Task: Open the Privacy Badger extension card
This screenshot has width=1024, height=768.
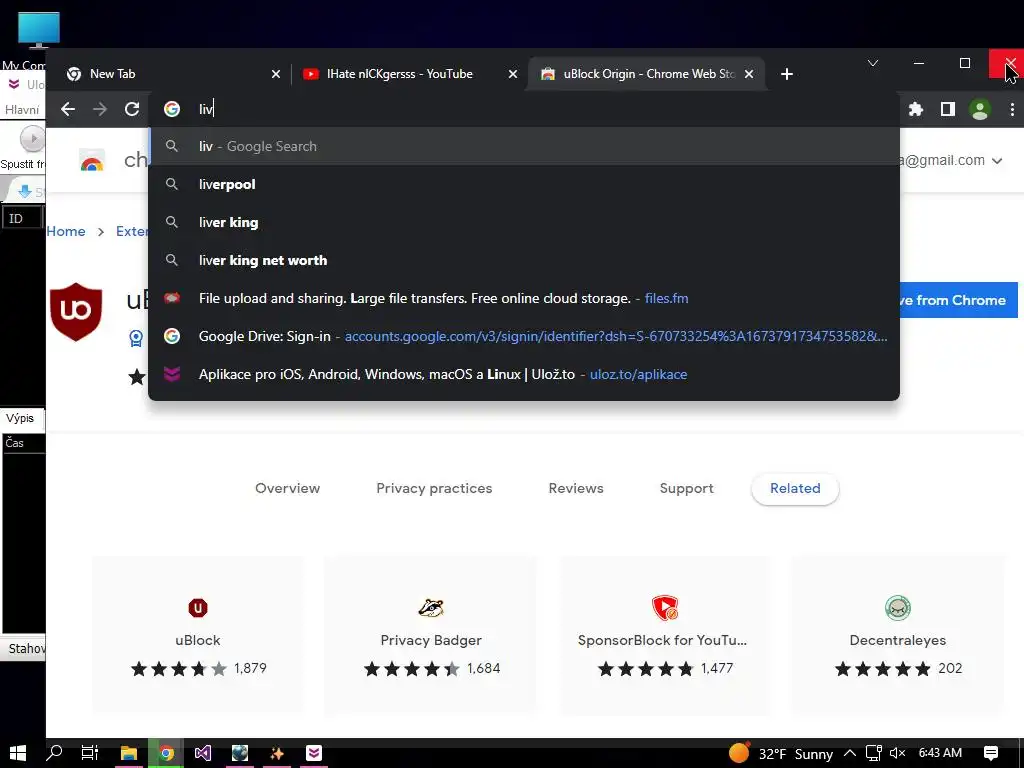Action: [431, 635]
